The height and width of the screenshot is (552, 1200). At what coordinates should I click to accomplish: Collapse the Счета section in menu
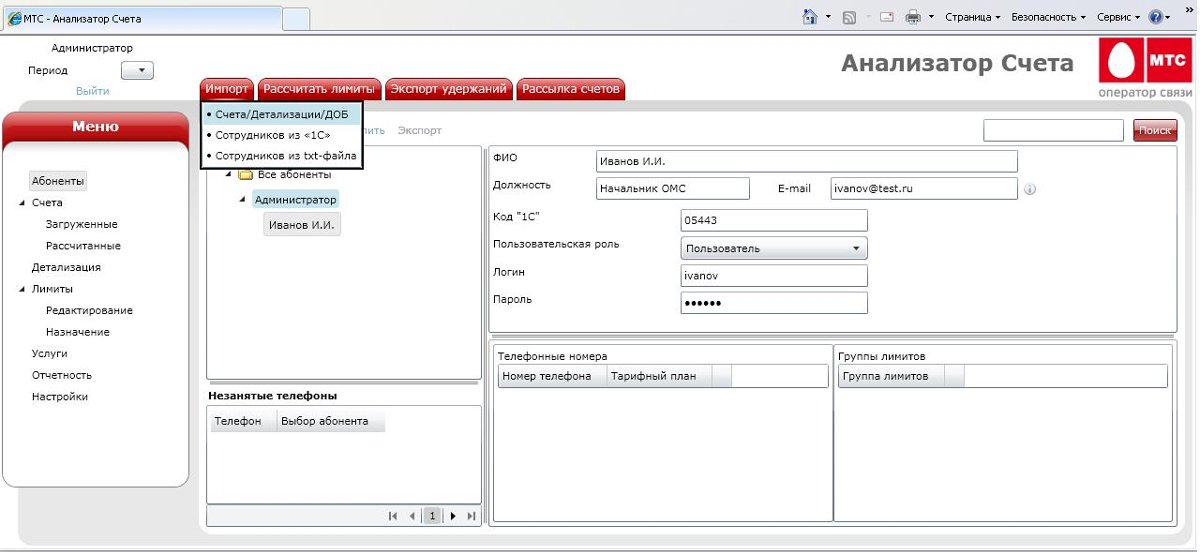(x=22, y=203)
